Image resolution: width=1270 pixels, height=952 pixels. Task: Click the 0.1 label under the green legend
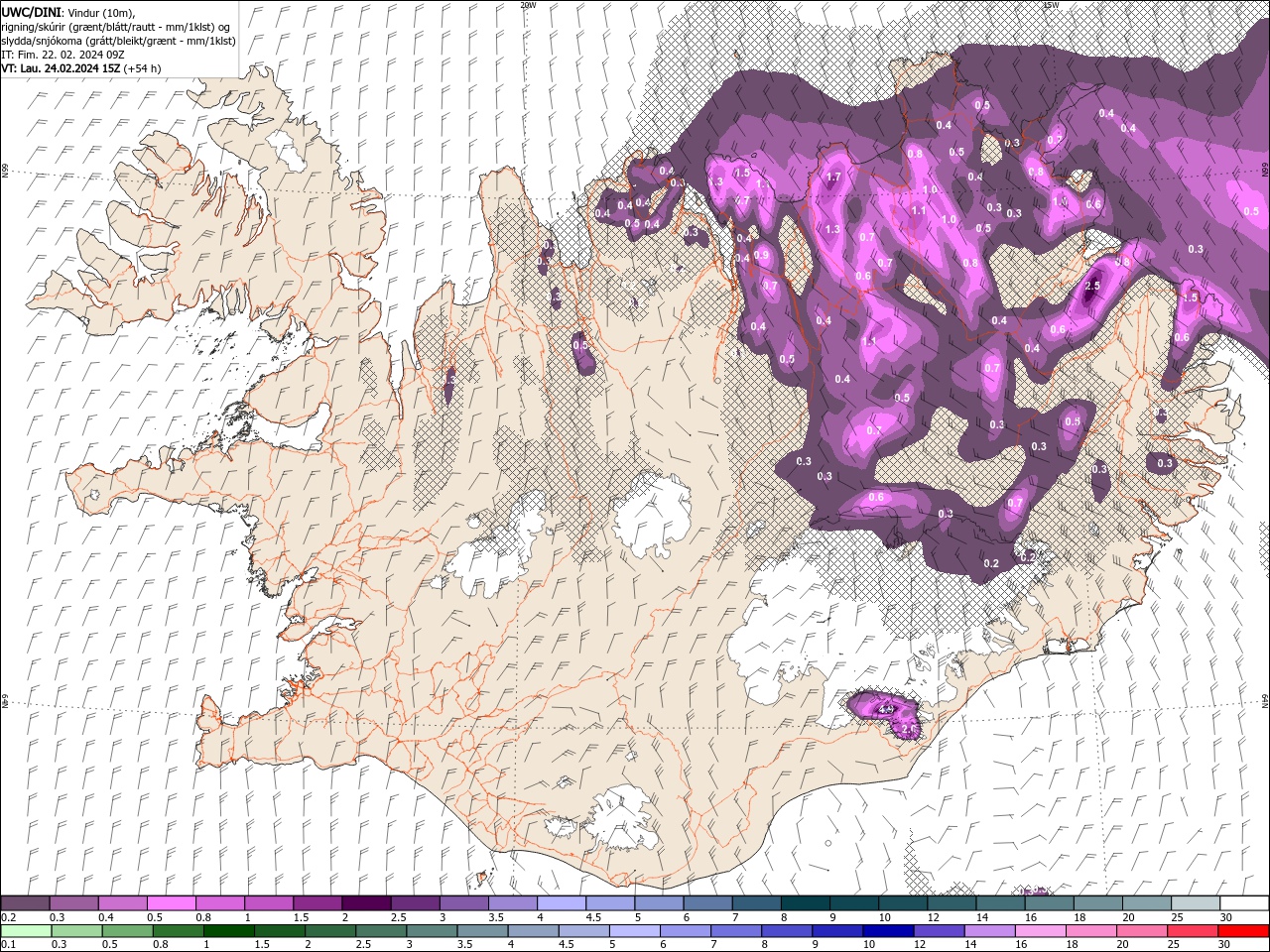tap(8, 945)
